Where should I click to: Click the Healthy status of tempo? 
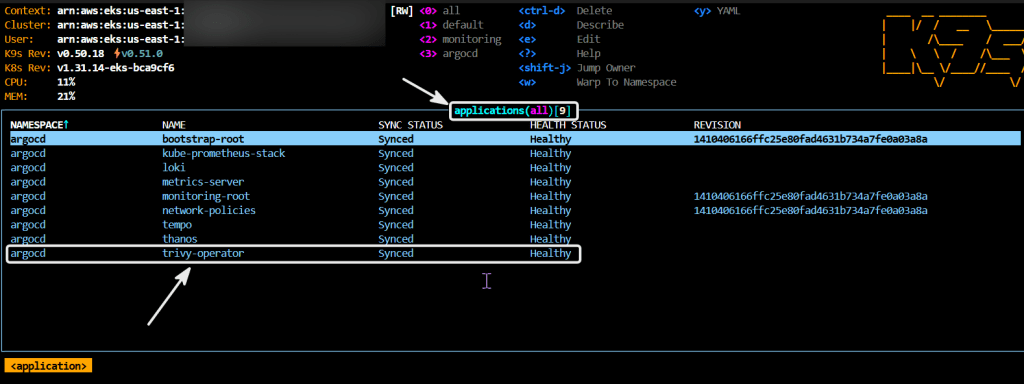click(x=551, y=225)
